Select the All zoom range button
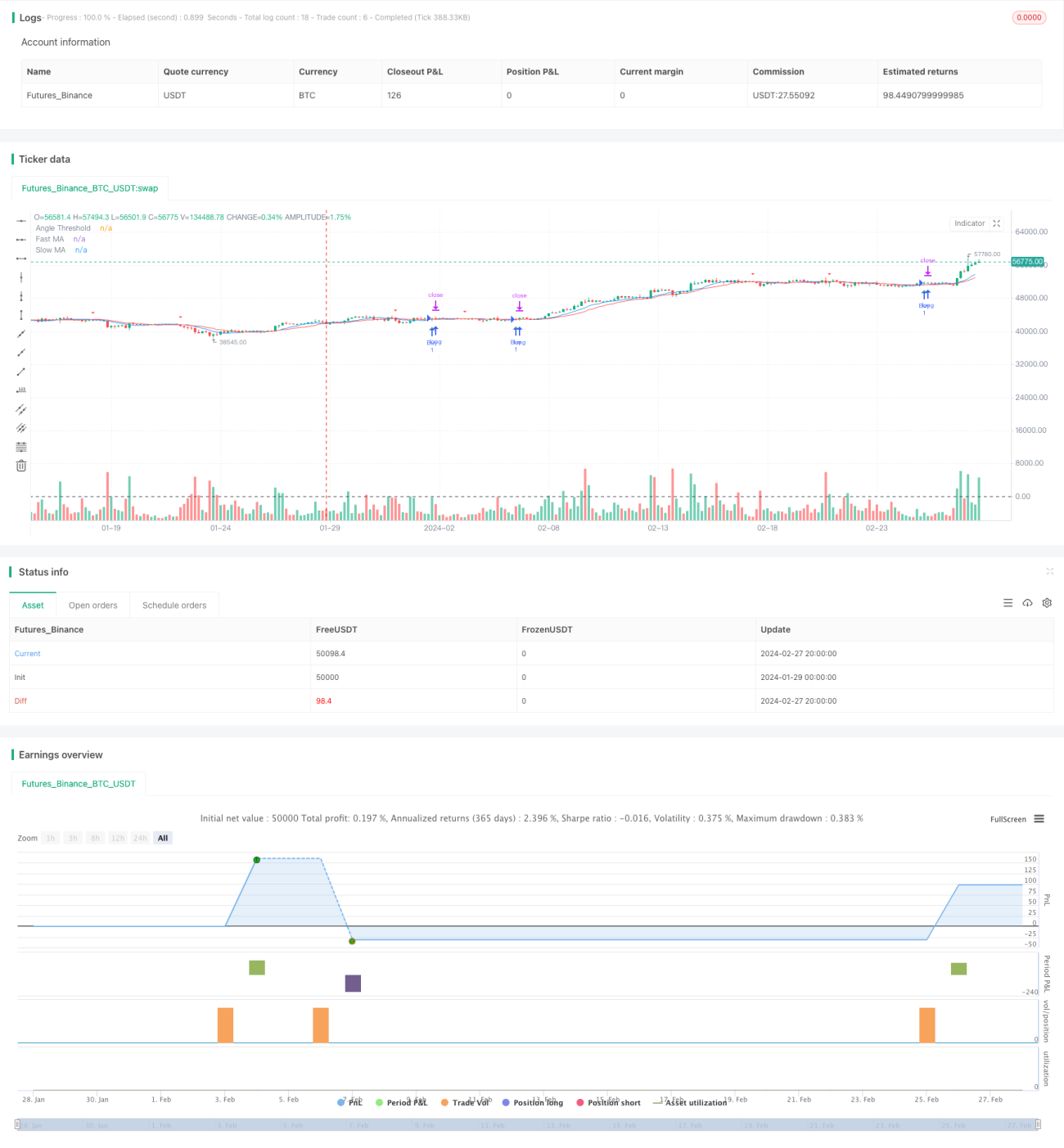Viewport: 1064px width, 1148px height. coord(163,838)
